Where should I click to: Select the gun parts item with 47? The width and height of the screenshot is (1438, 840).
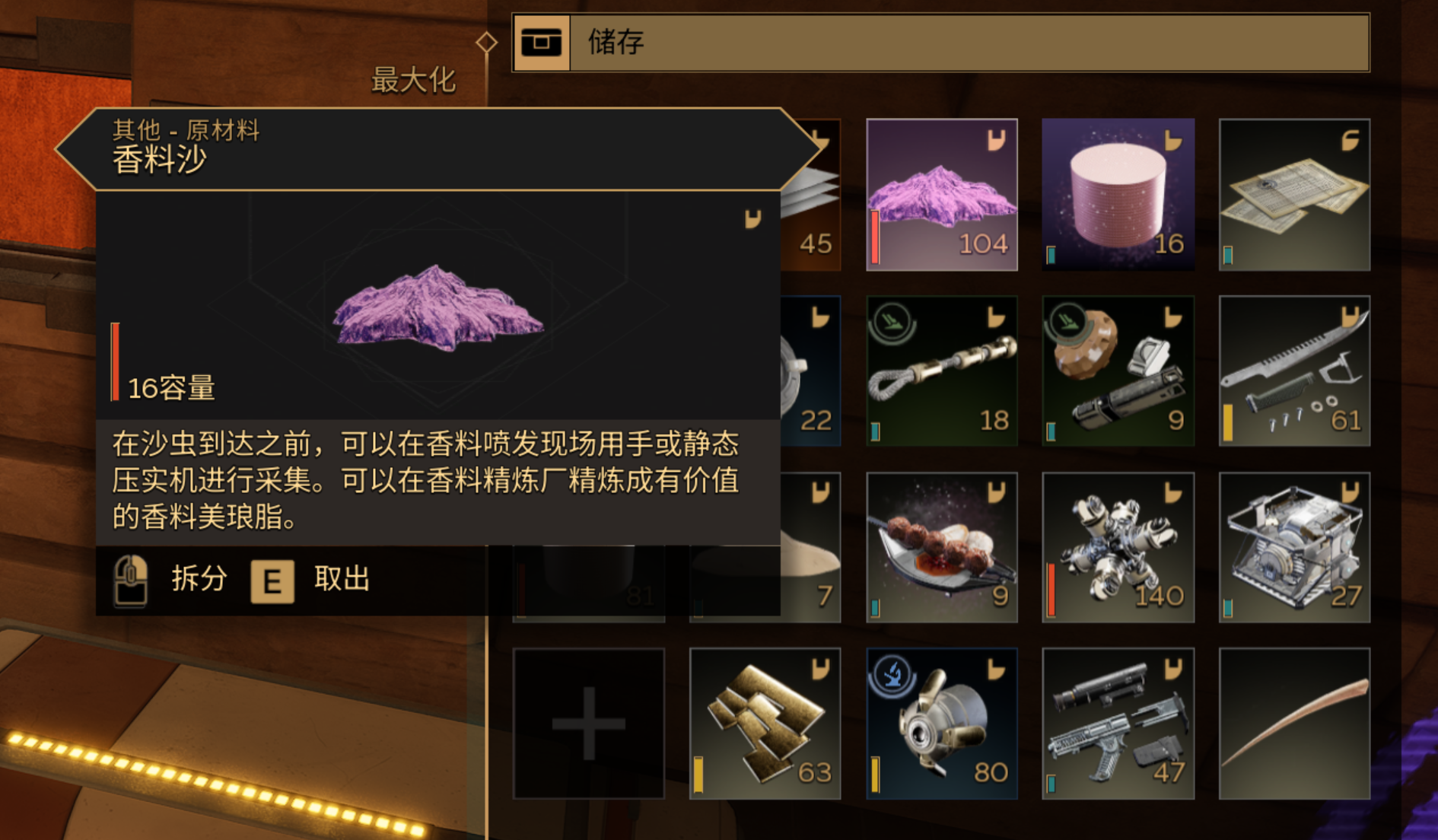click(x=1118, y=724)
